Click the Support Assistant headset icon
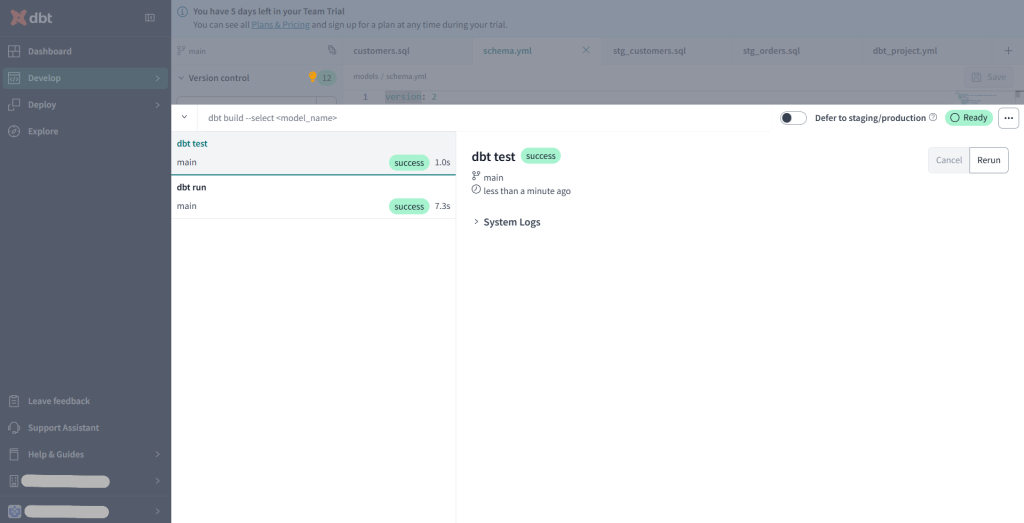Screen dimensions: 1024x523 point(14,428)
